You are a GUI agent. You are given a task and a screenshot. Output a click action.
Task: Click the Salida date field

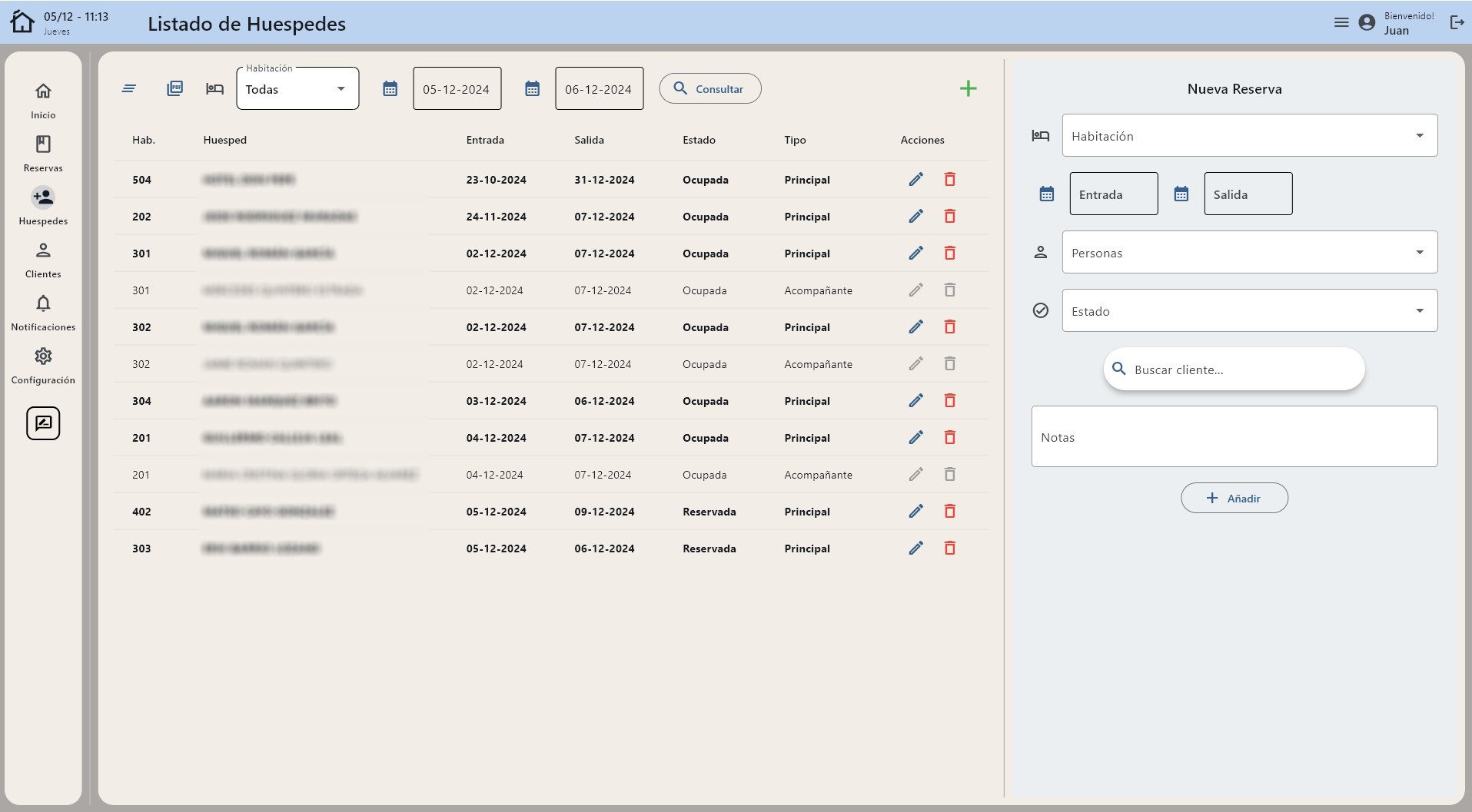pos(1248,194)
